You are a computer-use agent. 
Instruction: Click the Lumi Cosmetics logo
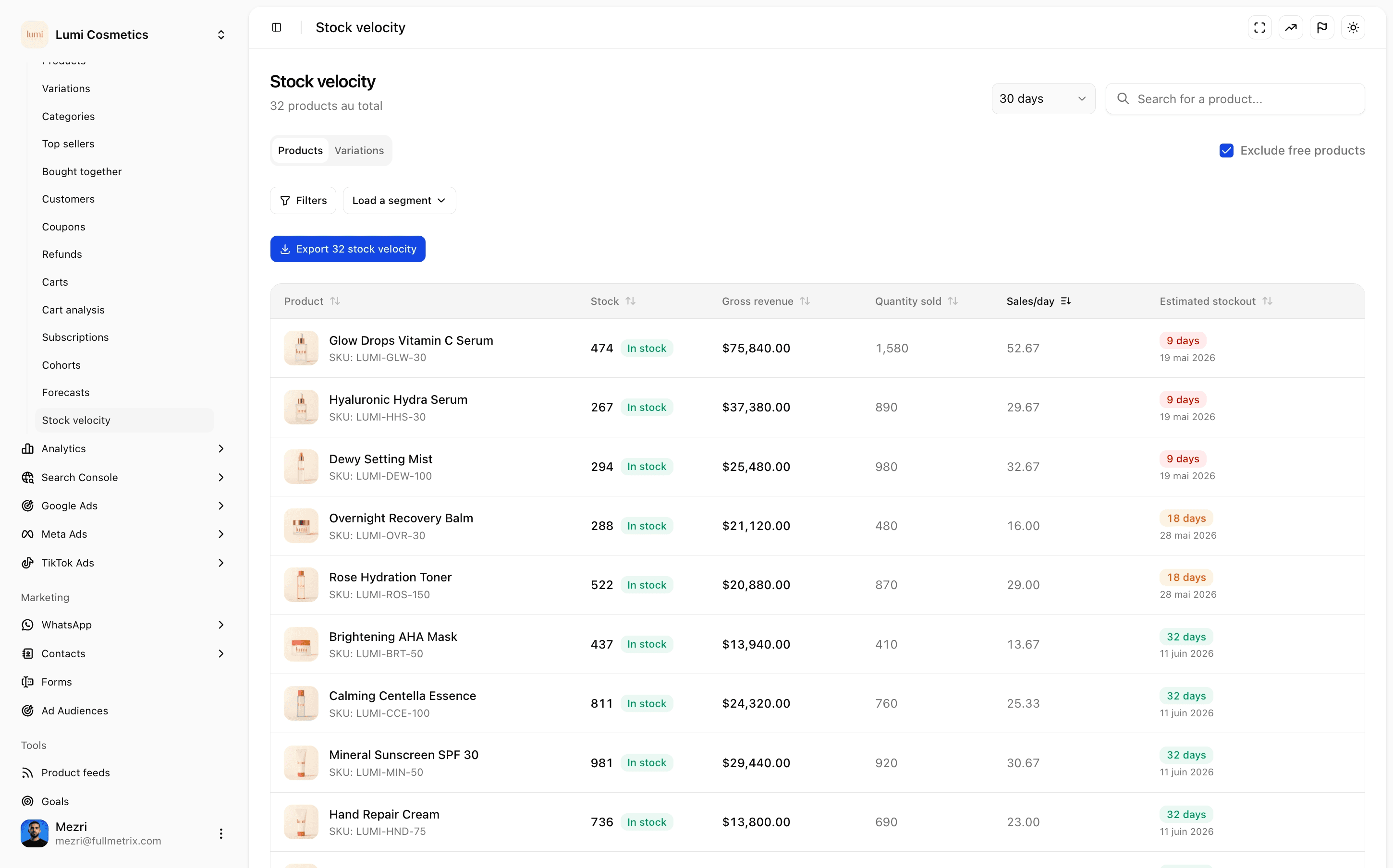(x=35, y=35)
